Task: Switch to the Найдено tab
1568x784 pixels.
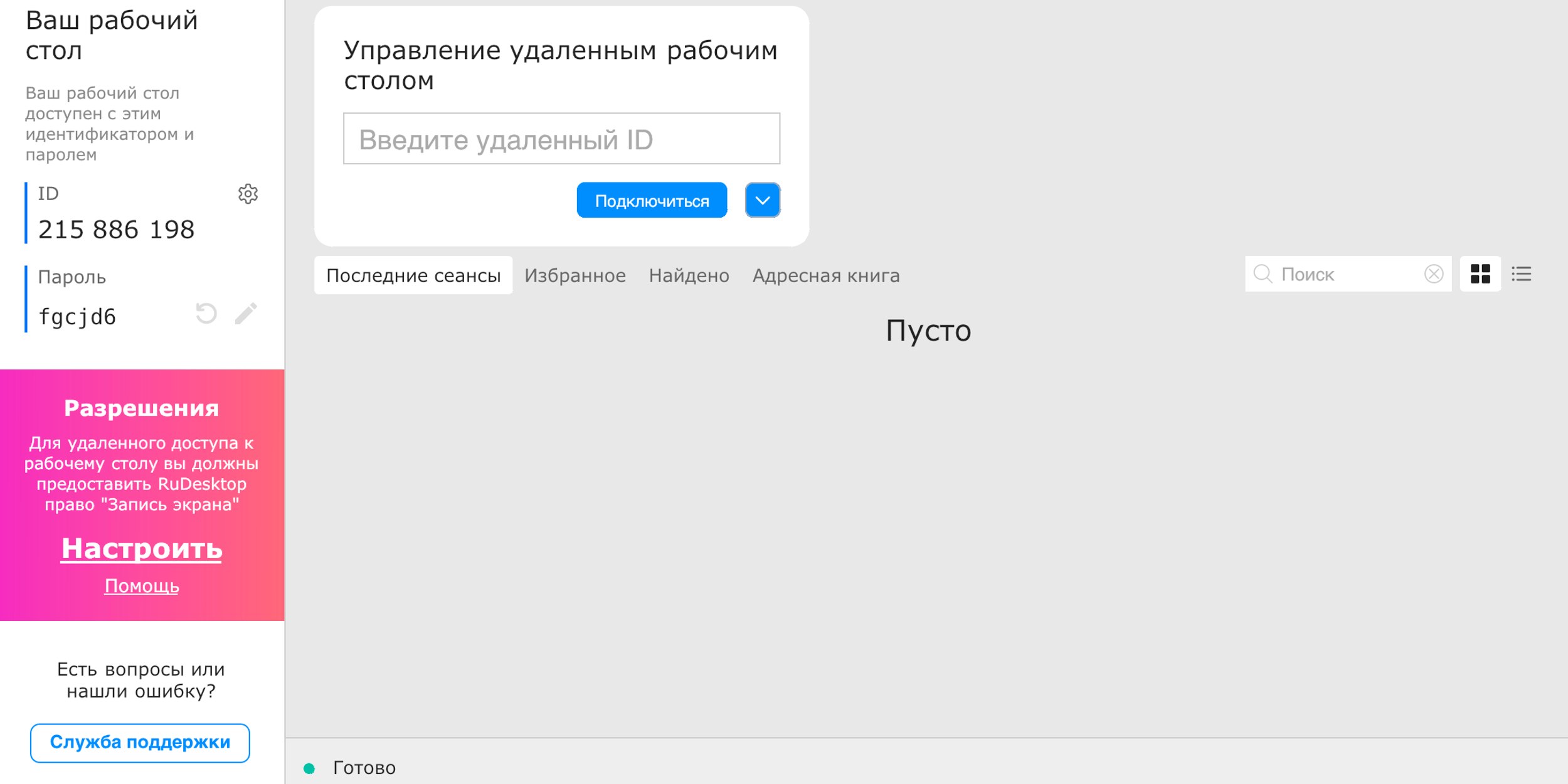Action: (x=689, y=275)
